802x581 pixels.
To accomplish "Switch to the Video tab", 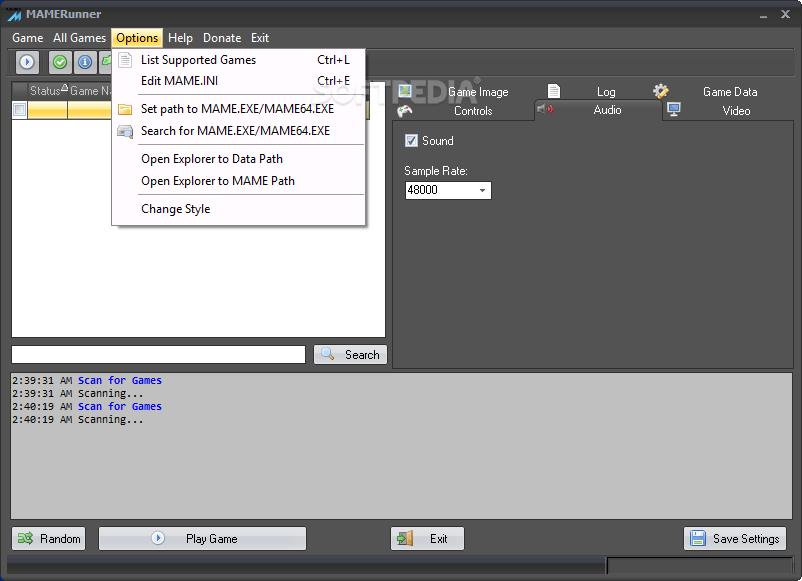I will [736, 111].
